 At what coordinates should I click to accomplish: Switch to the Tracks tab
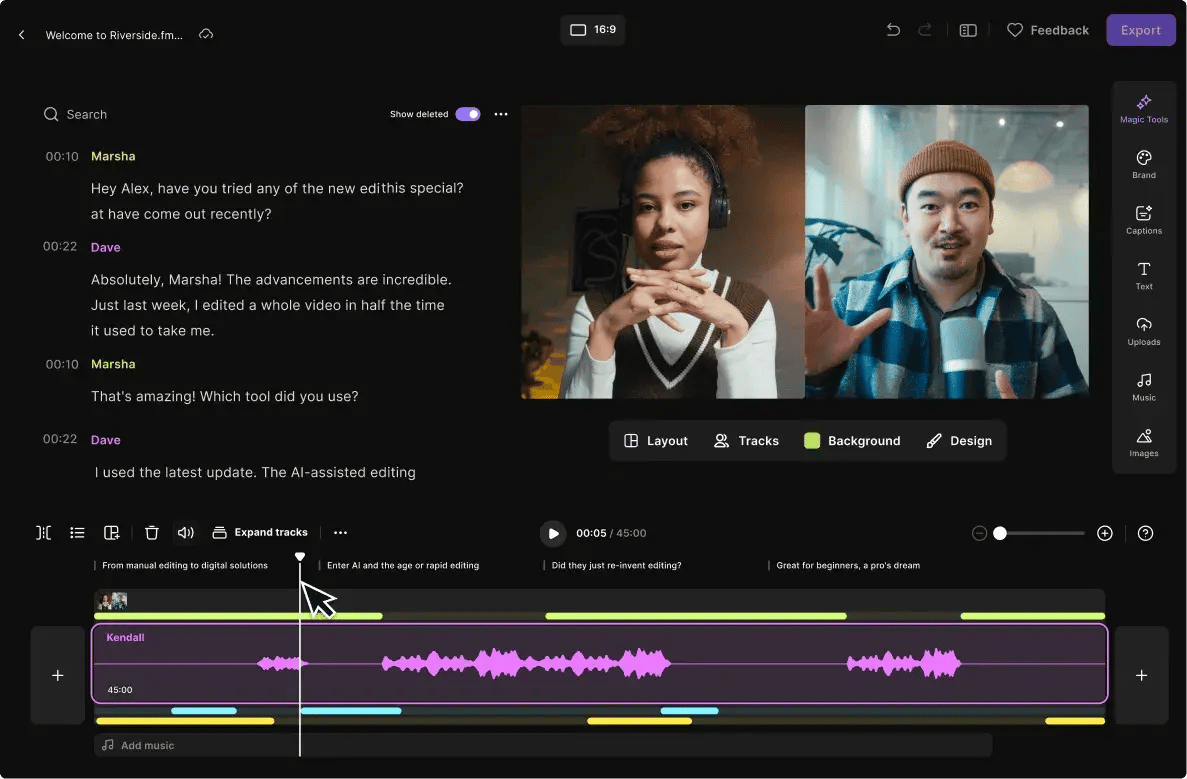[746, 441]
